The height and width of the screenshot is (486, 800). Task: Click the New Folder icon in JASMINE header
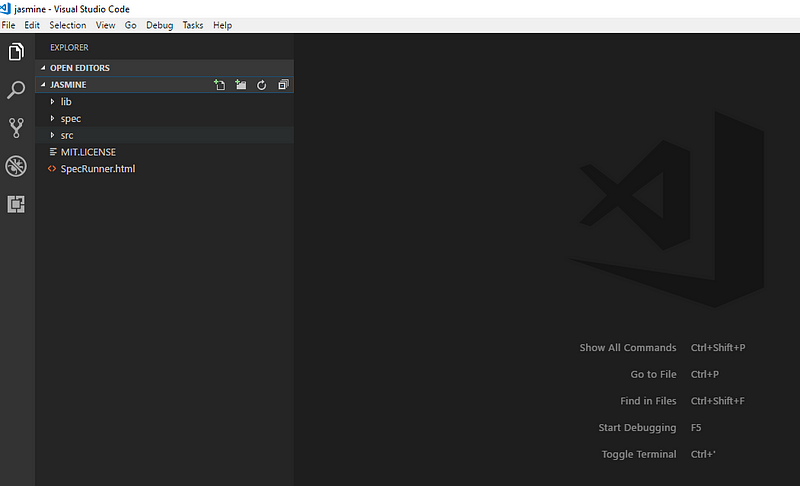[240, 85]
